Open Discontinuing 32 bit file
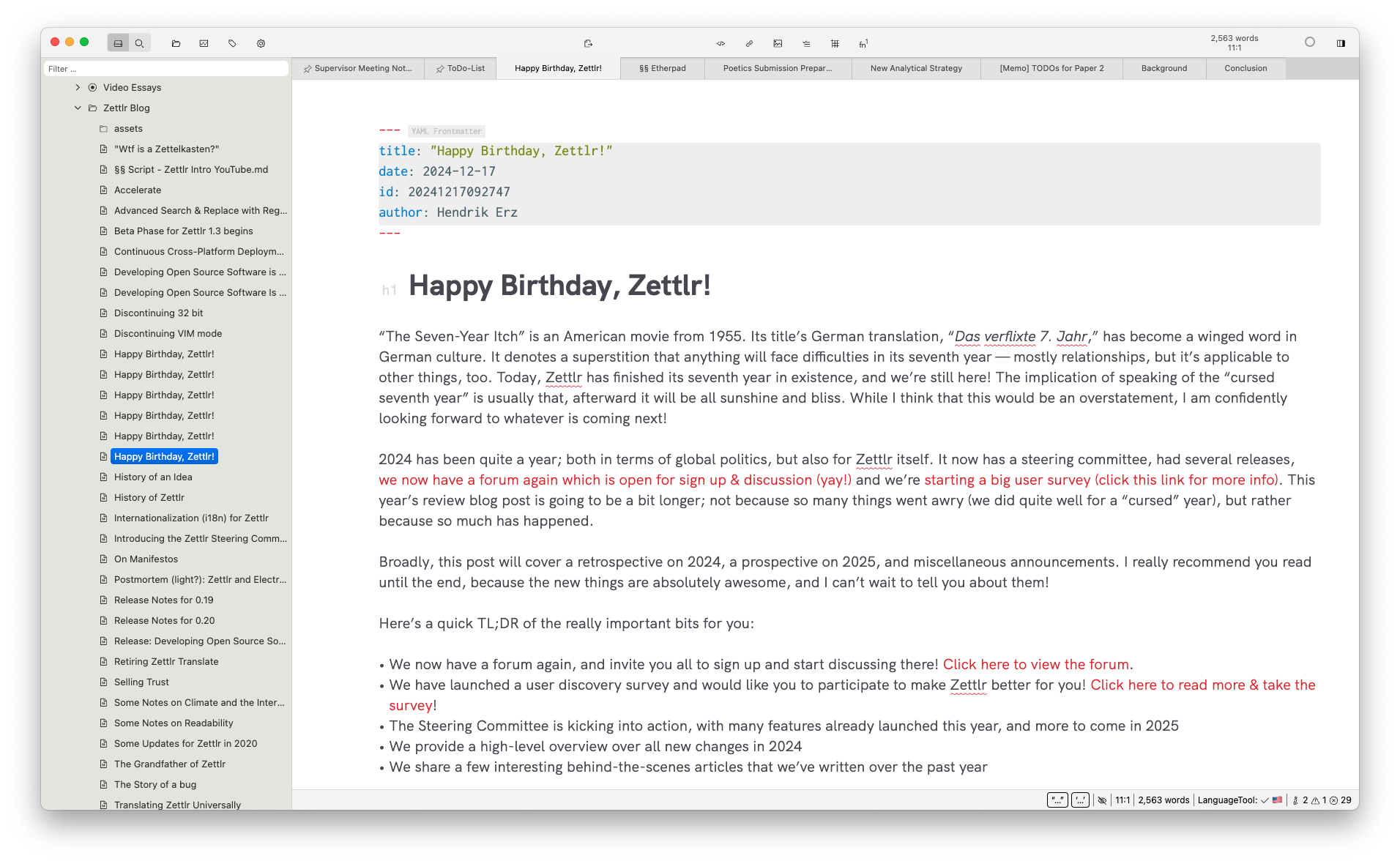The image size is (1400, 864). (x=158, y=313)
